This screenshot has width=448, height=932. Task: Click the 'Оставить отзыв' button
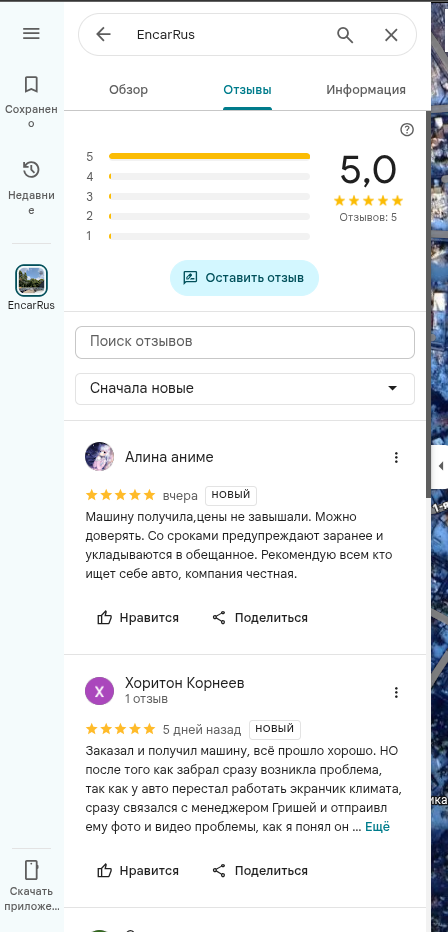coord(244,278)
